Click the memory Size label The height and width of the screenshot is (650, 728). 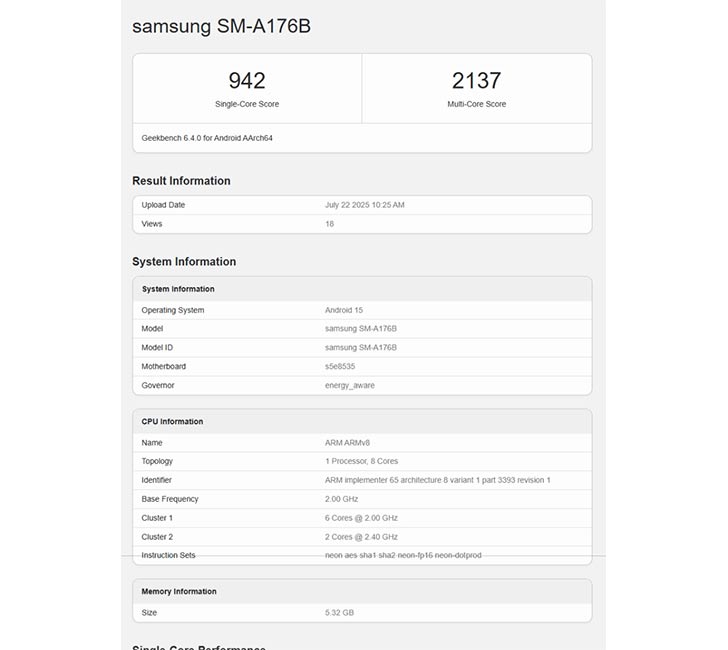[149, 613]
